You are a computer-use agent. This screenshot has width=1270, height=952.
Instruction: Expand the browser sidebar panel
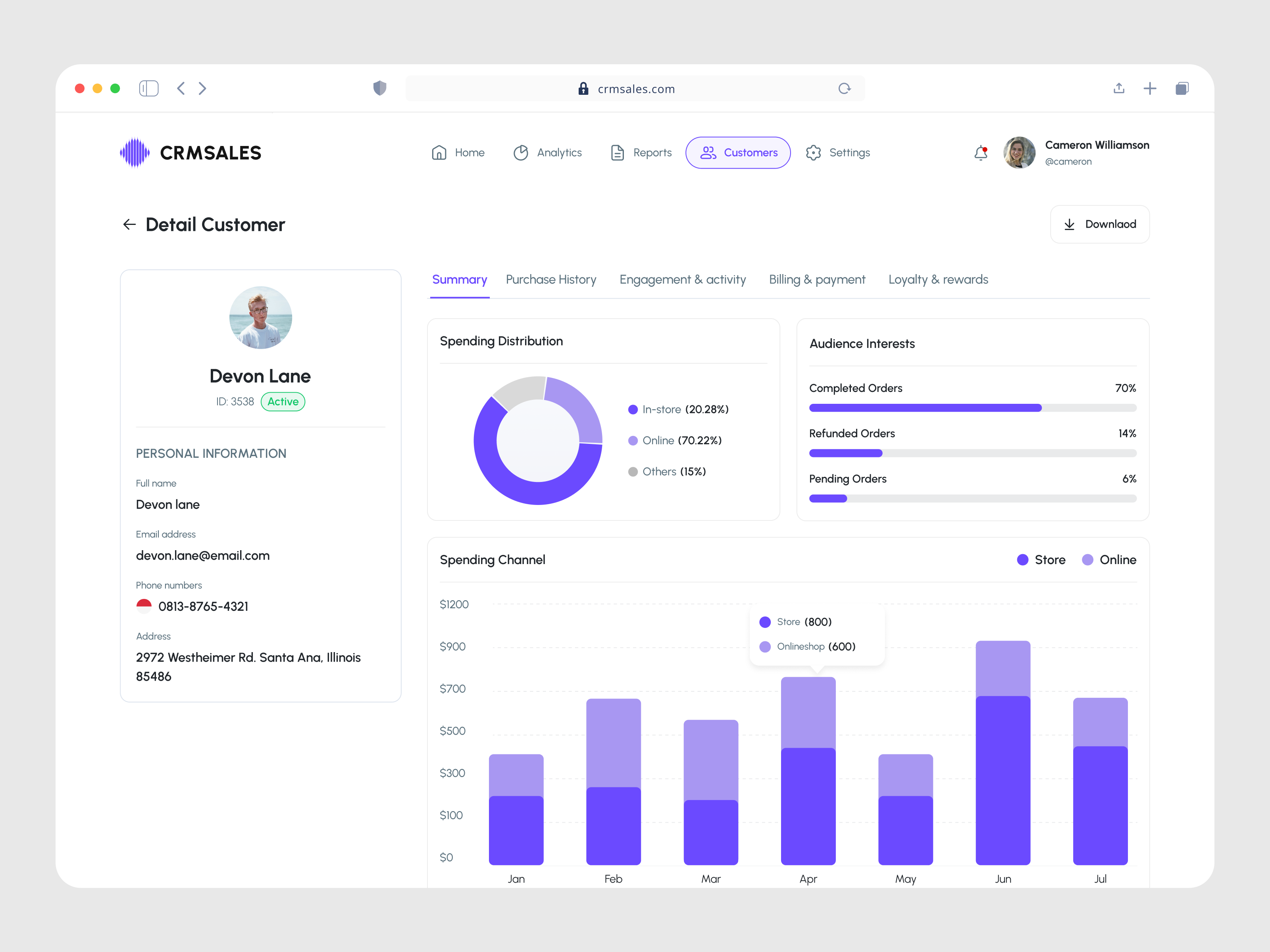pyautogui.click(x=149, y=88)
